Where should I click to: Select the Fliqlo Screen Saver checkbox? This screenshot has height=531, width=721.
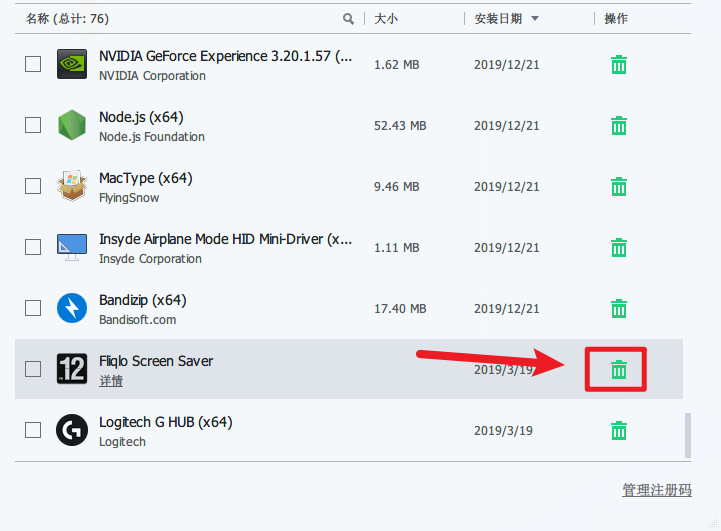click(33, 369)
